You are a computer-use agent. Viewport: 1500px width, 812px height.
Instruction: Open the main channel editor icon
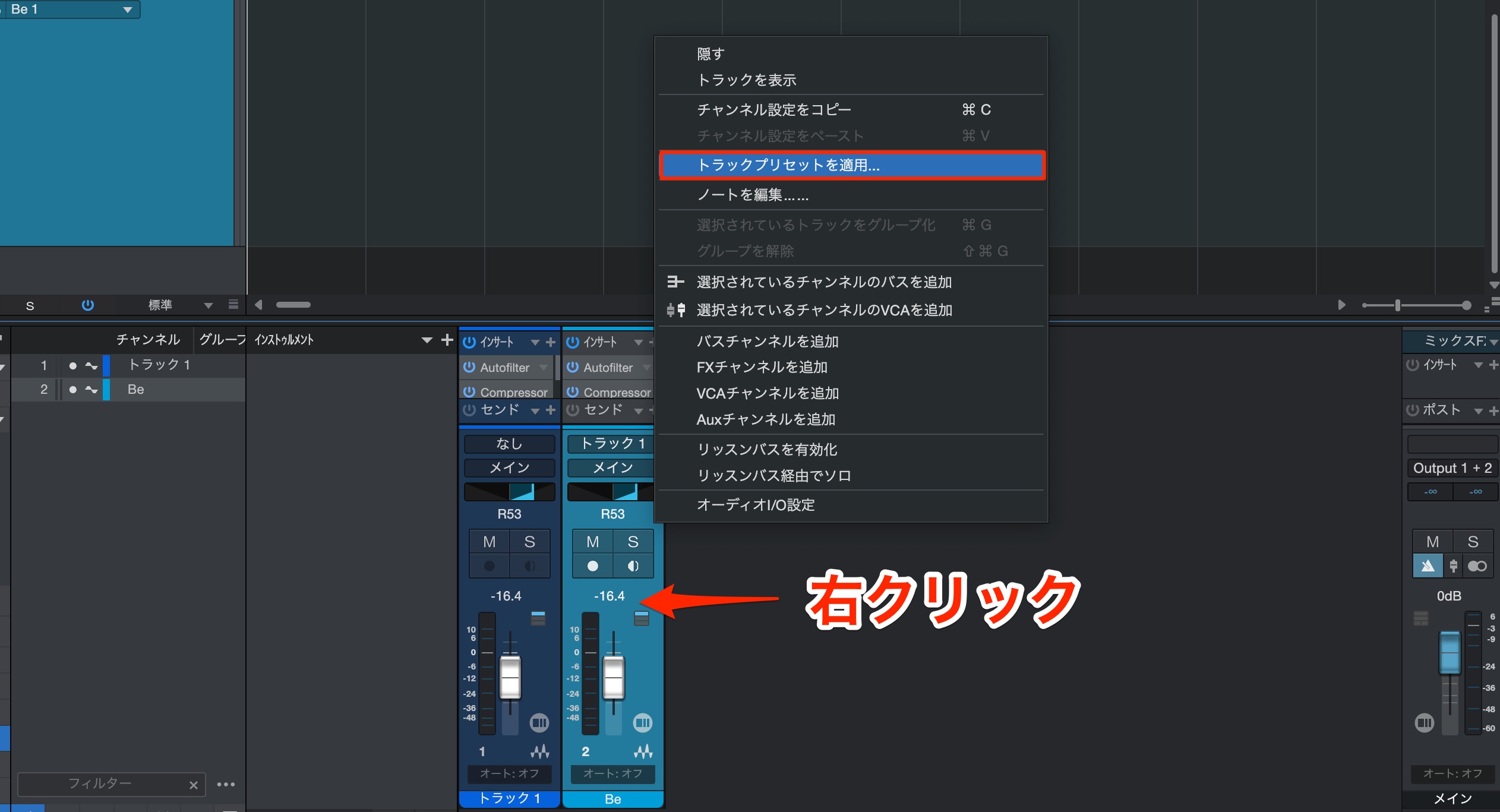click(1425, 723)
